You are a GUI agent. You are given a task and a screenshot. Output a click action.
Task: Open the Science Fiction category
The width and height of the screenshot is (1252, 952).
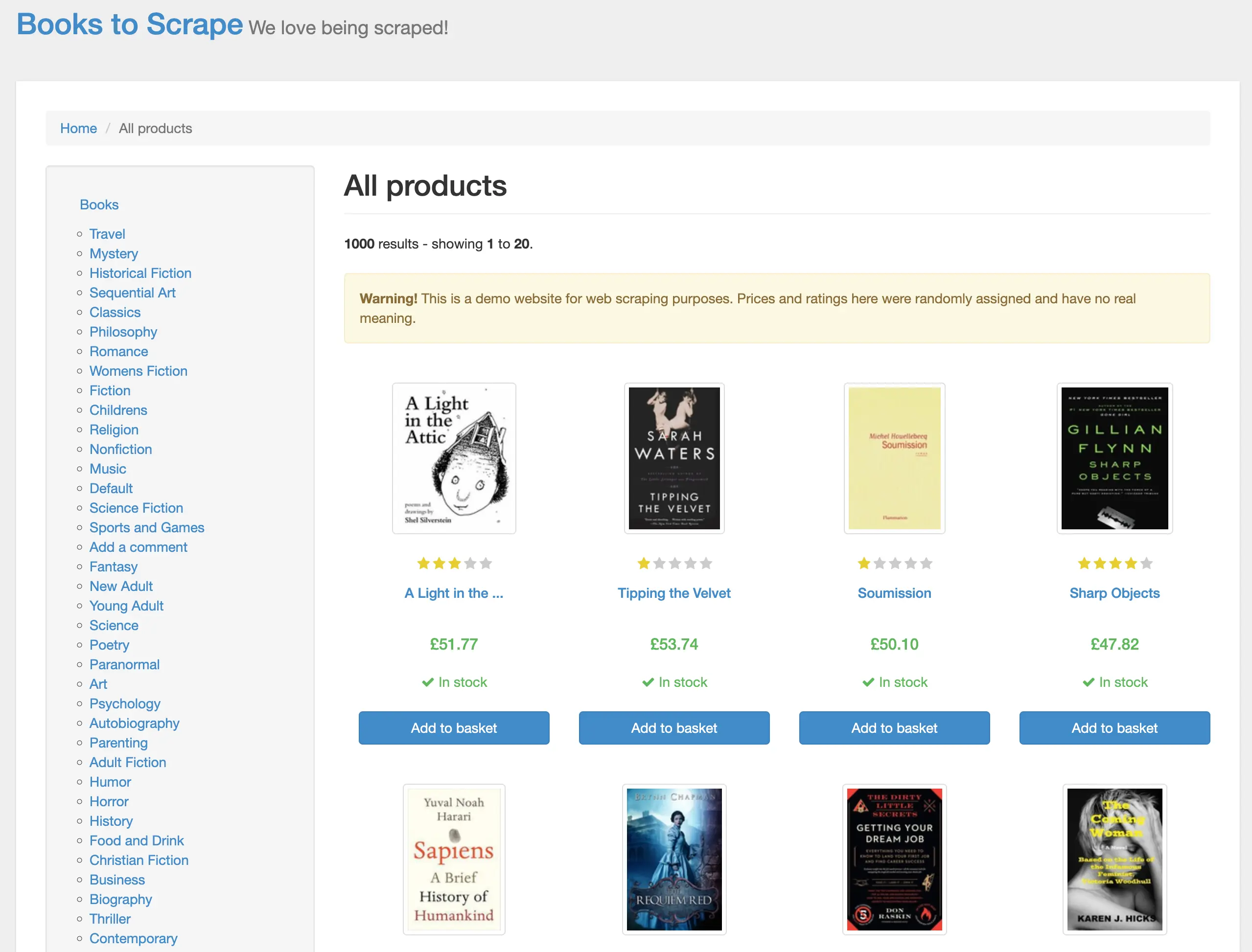(x=136, y=508)
